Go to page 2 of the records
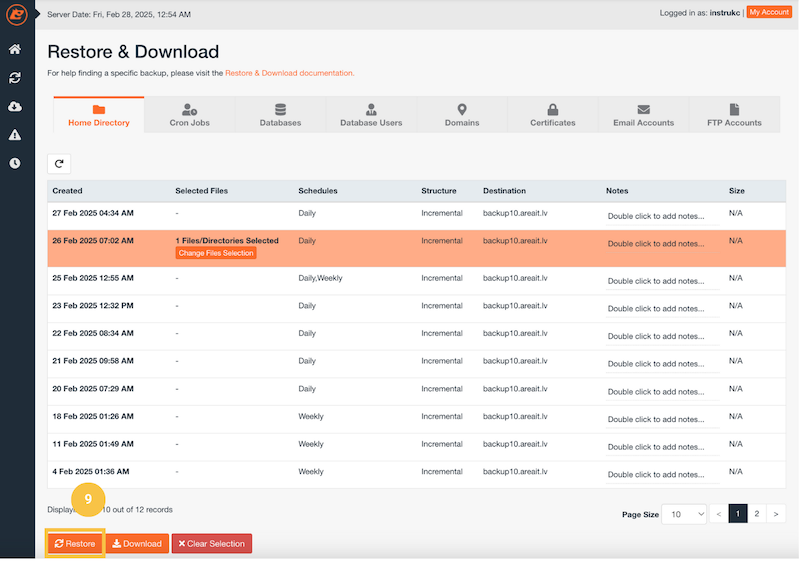 pos(757,514)
